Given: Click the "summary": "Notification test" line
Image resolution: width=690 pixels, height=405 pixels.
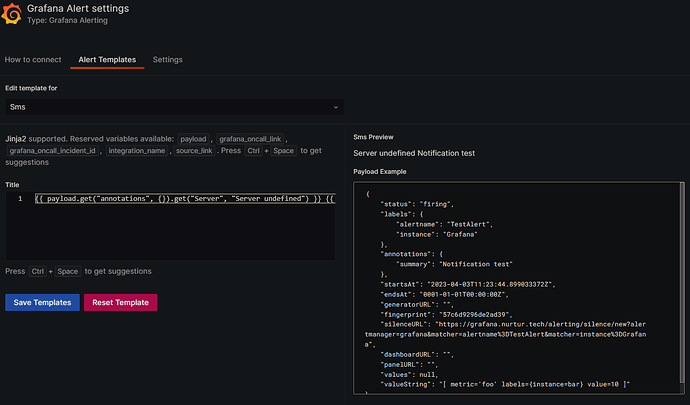Looking at the screenshot, I should (x=454, y=265).
